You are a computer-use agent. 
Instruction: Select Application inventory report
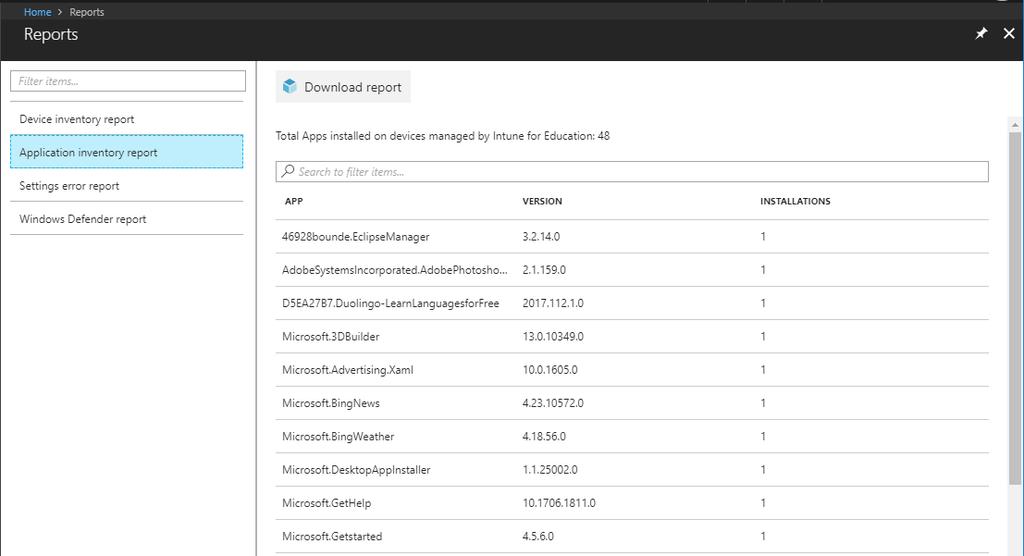coord(127,152)
